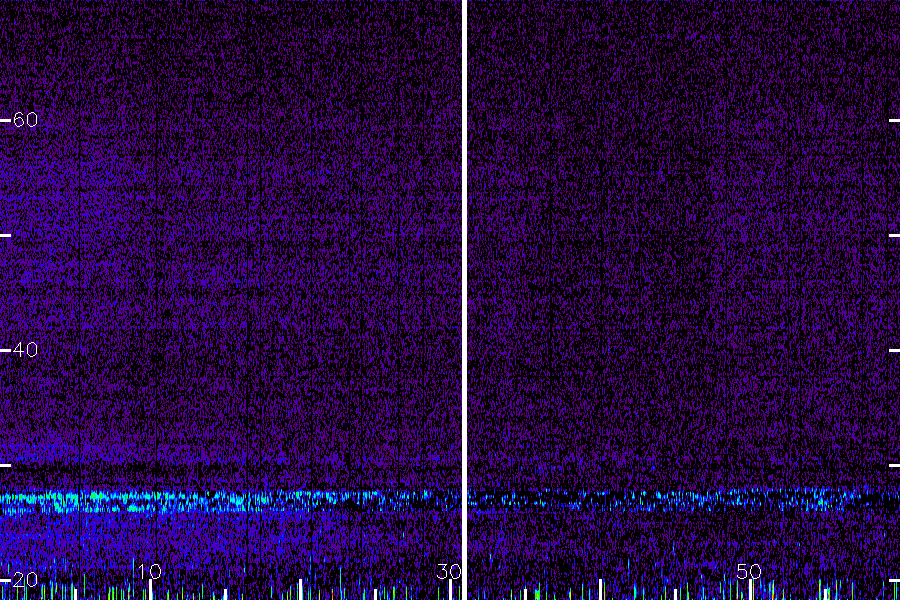Click the "40" vertical axis label
This screenshot has height=600, width=900.
tap(25, 350)
